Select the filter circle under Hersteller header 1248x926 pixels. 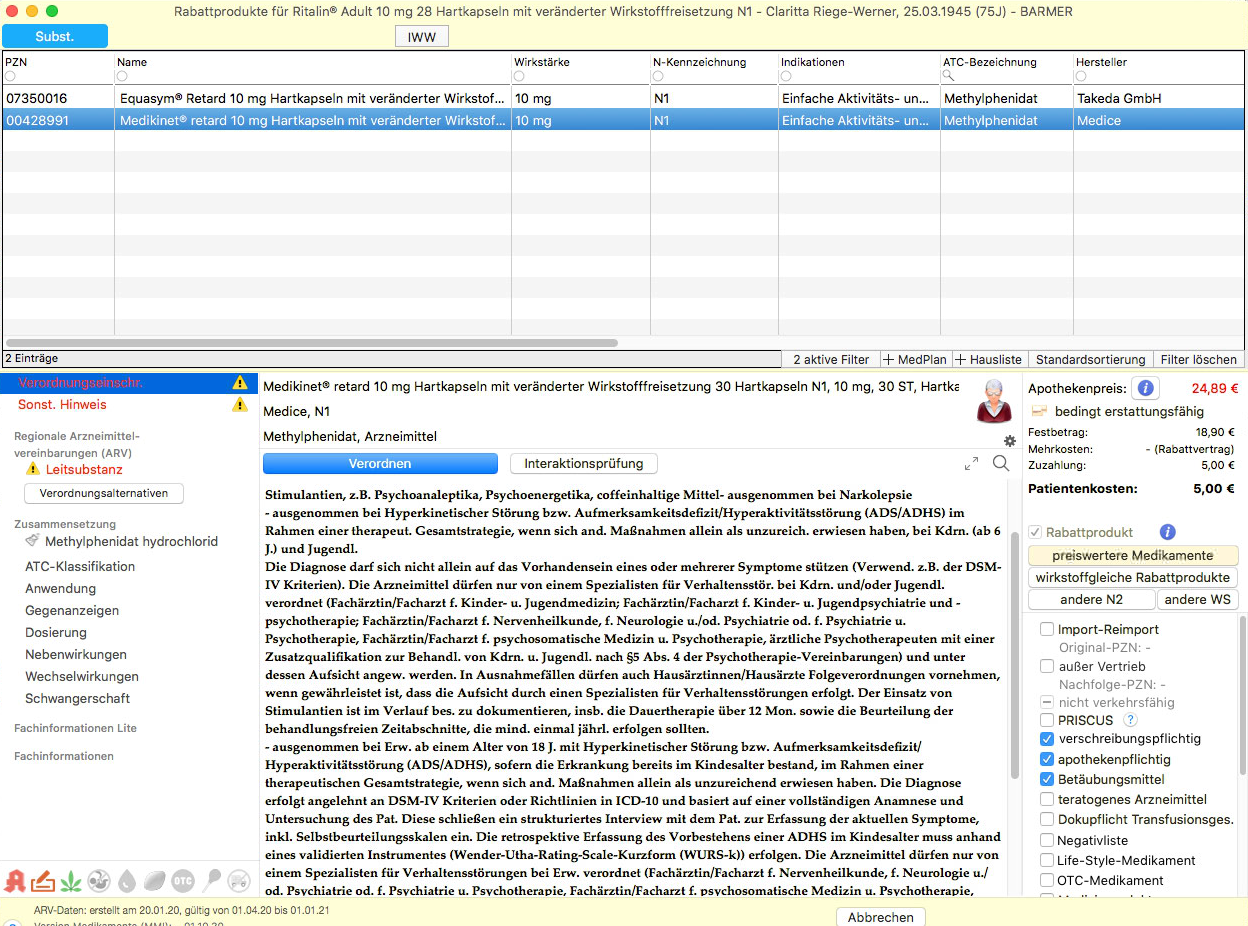[1081, 76]
